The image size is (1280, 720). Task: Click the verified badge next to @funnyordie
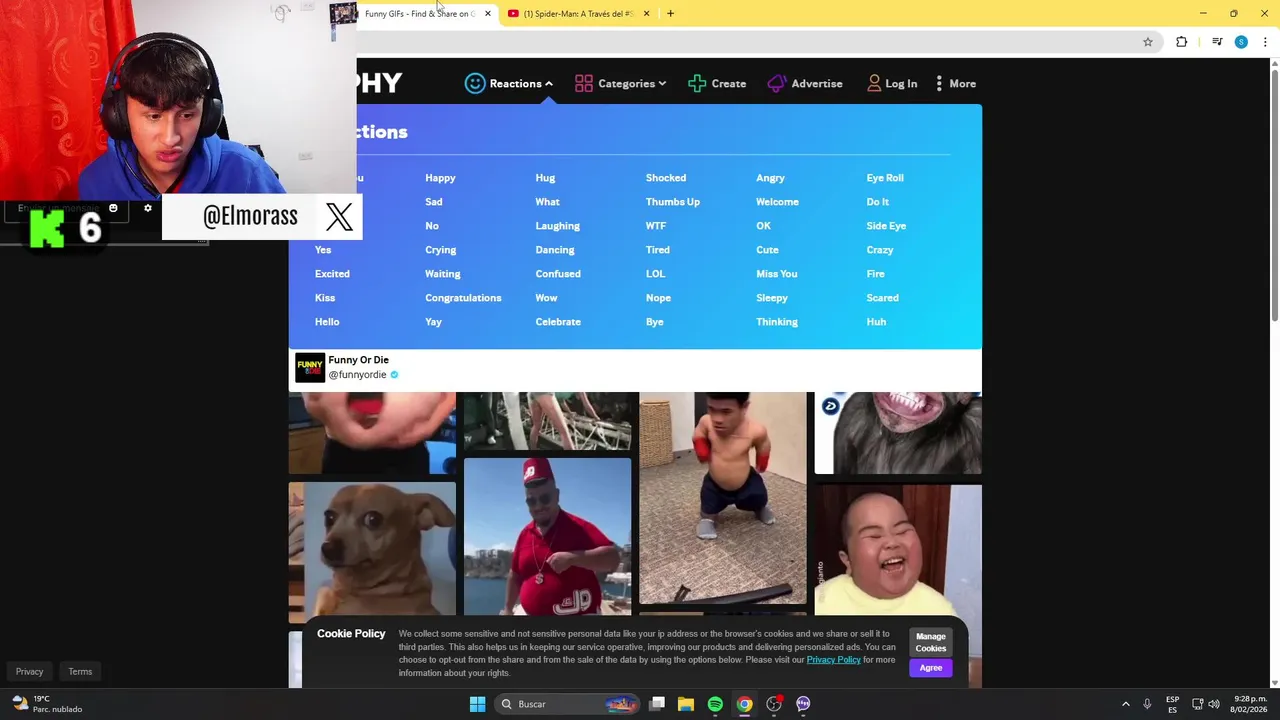coord(394,375)
